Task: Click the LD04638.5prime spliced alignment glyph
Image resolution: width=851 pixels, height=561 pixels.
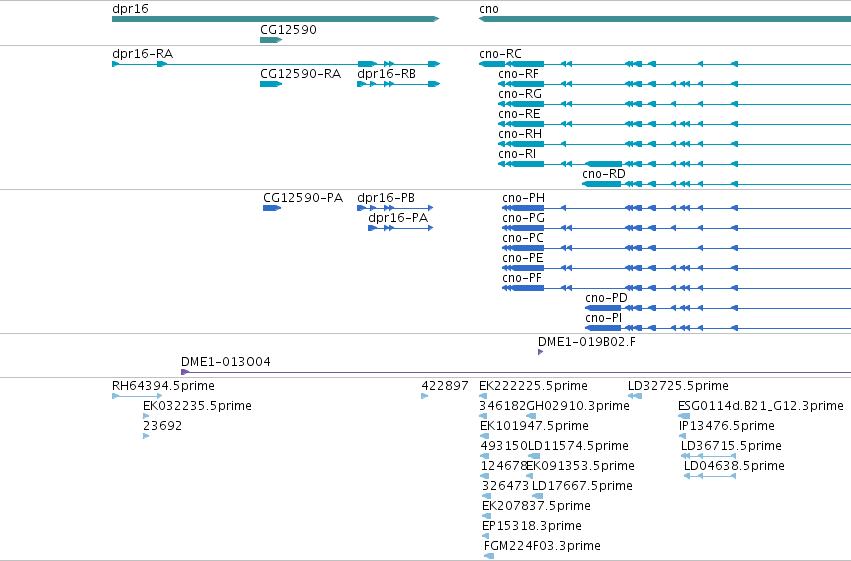Action: coord(710,476)
